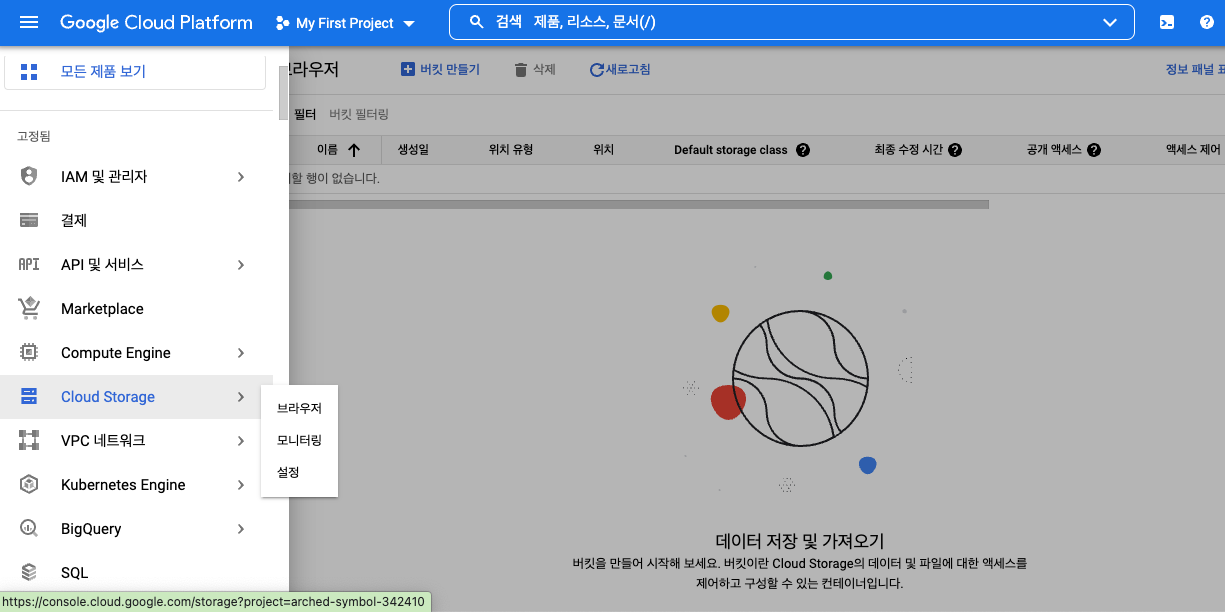The image size is (1225, 612).
Task: Click help icon beside 공개 액세스
Action: [x=1094, y=150]
